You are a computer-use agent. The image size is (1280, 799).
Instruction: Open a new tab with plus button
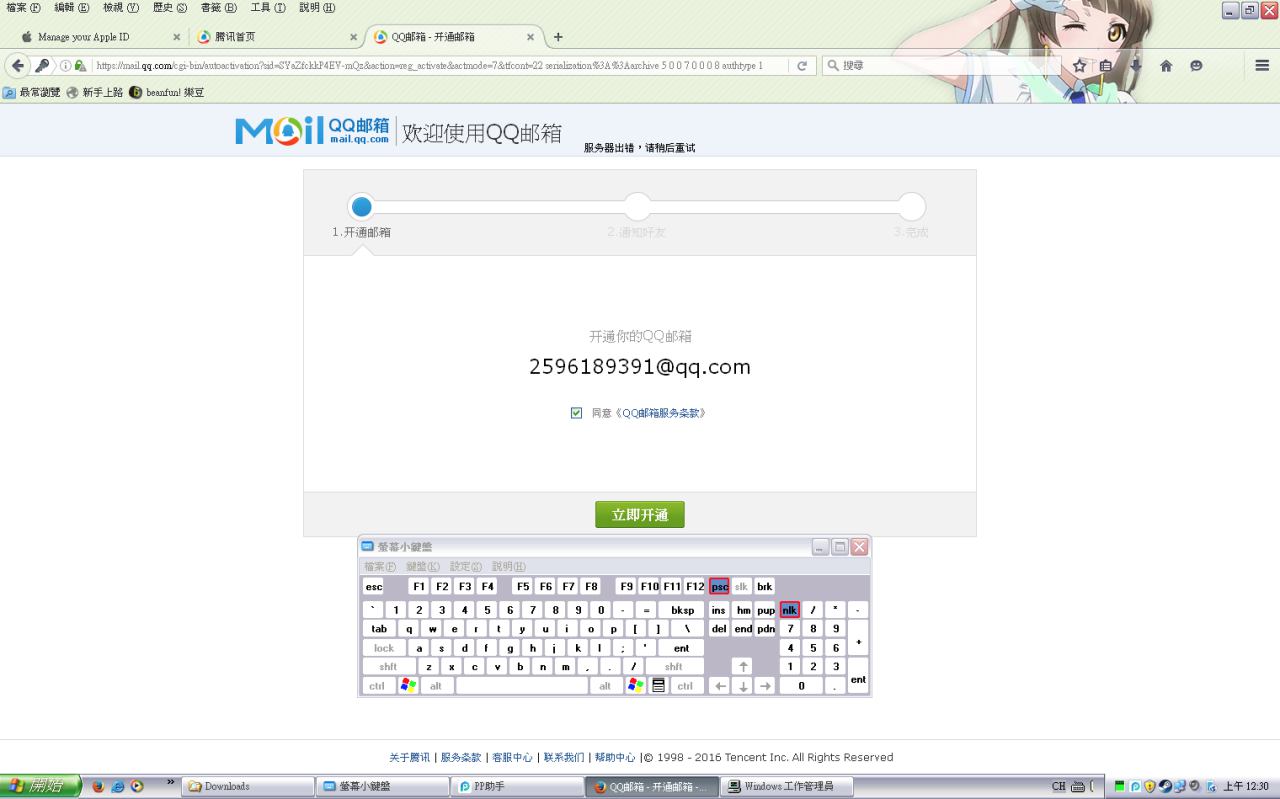(558, 37)
